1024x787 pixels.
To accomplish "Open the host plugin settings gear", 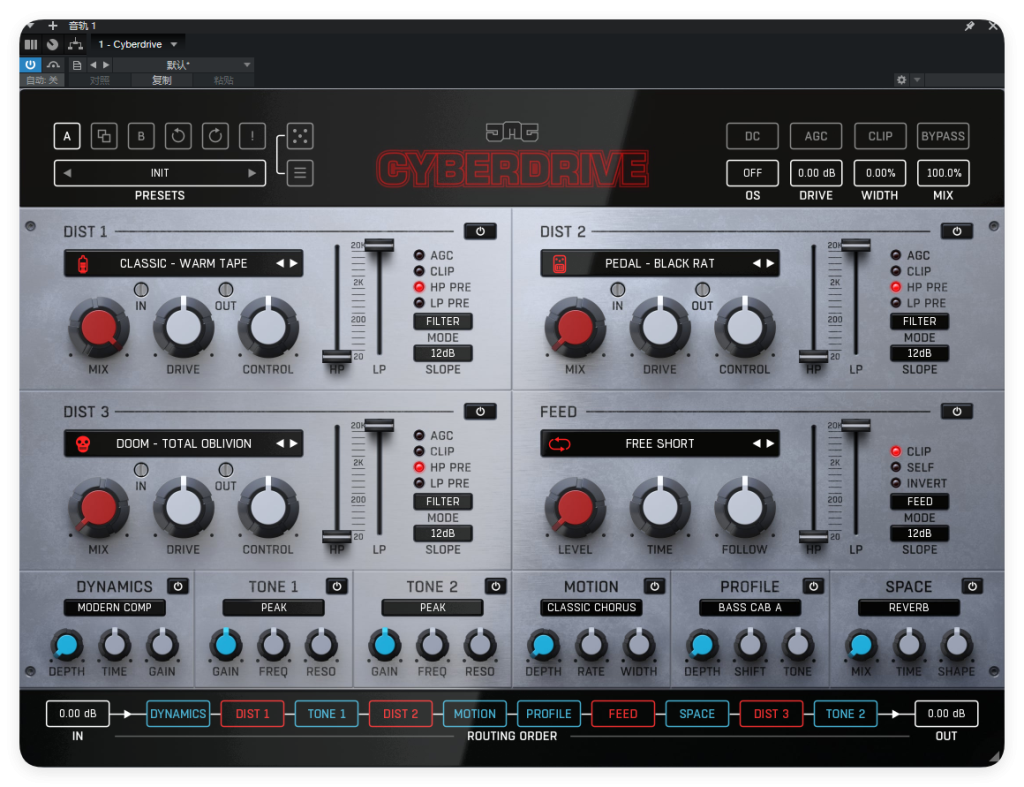I will [x=901, y=80].
